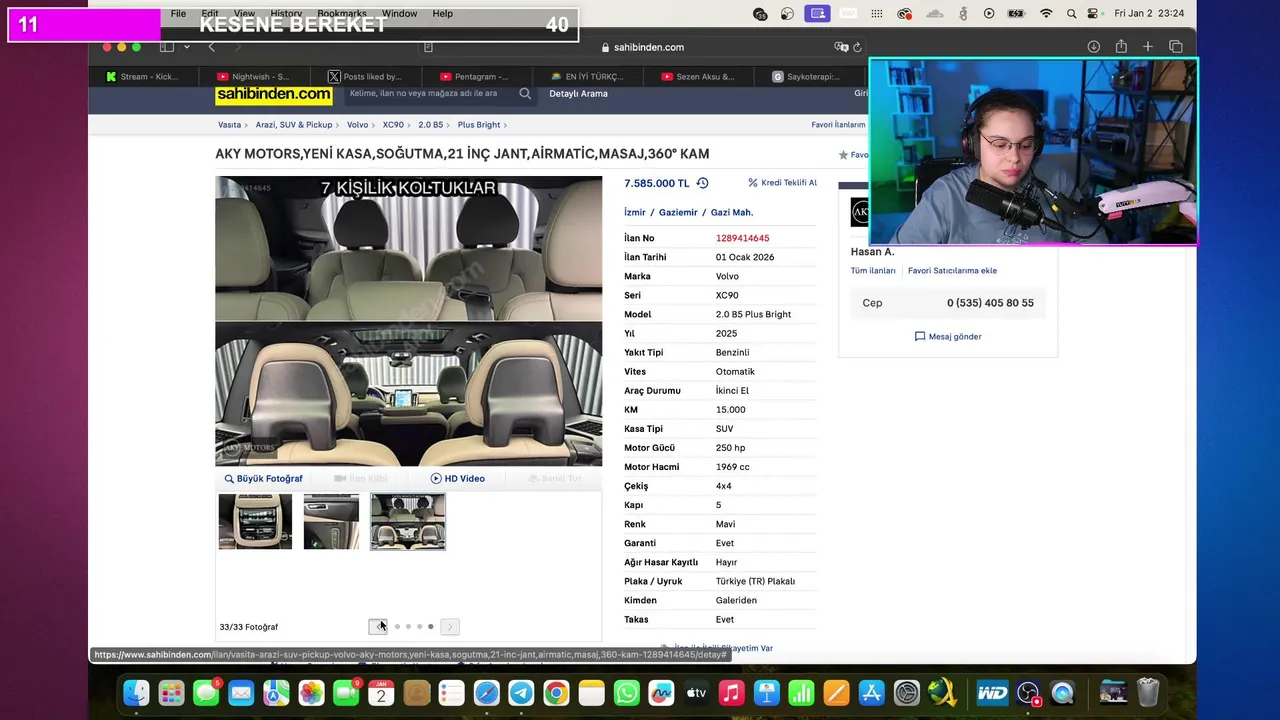The width and height of the screenshot is (1280, 720).
Task: Click Volvo breadcrumb
Action: [x=357, y=125]
